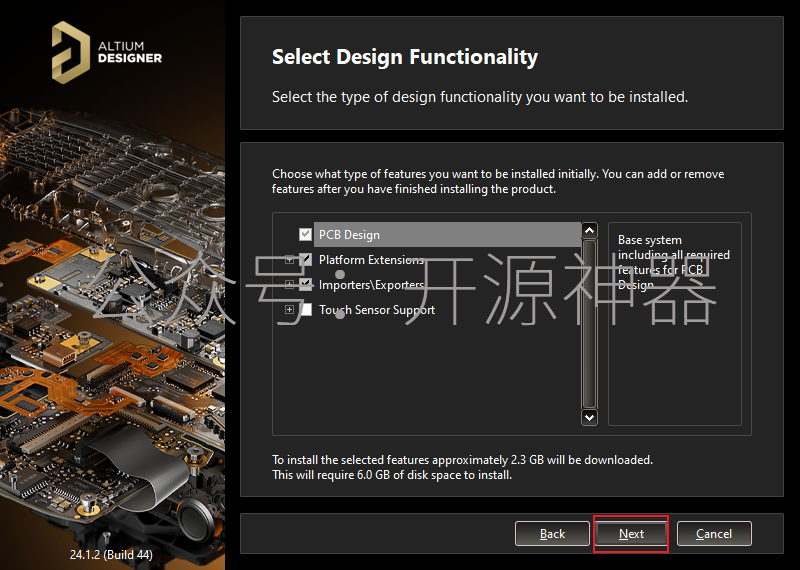This screenshot has height=570, width=800.
Task: Click the Select Design Functionality heading
Action: (x=405, y=57)
